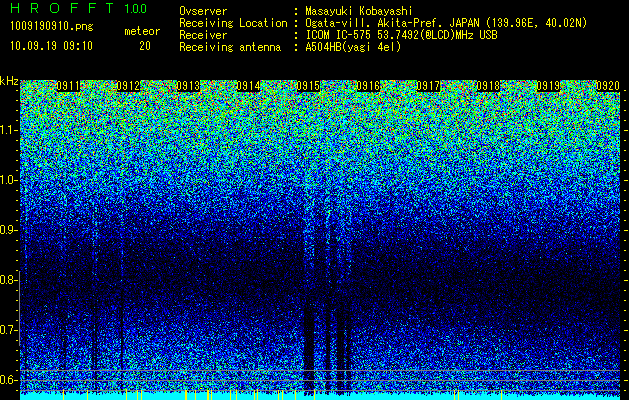
Task: Click the ICOM IC-575 receiver text
Action: [401, 35]
